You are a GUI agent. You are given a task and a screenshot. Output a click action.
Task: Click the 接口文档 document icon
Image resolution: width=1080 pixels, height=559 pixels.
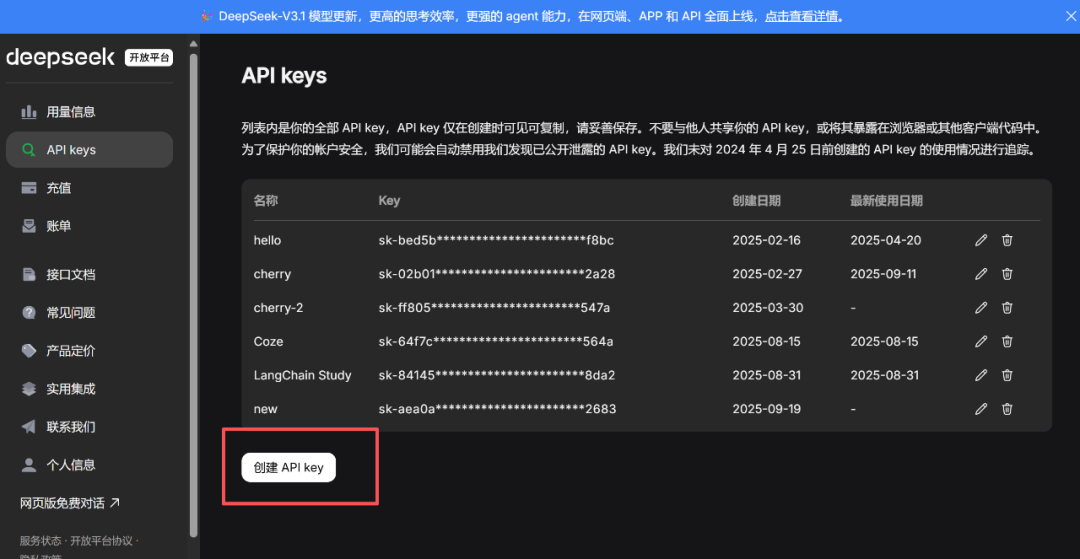29,275
